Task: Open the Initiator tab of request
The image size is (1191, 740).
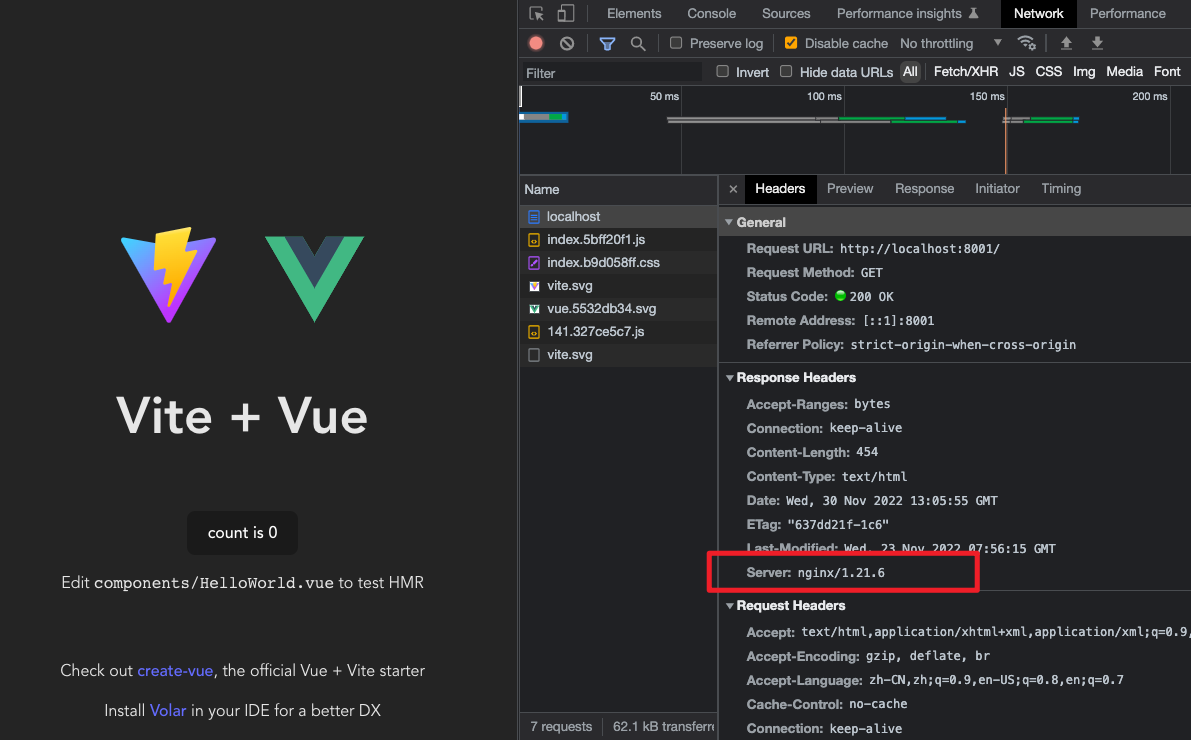Action: click(x=997, y=189)
